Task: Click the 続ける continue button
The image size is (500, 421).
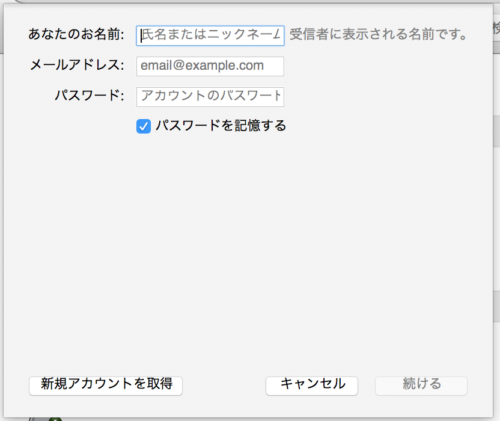Action: [421, 386]
